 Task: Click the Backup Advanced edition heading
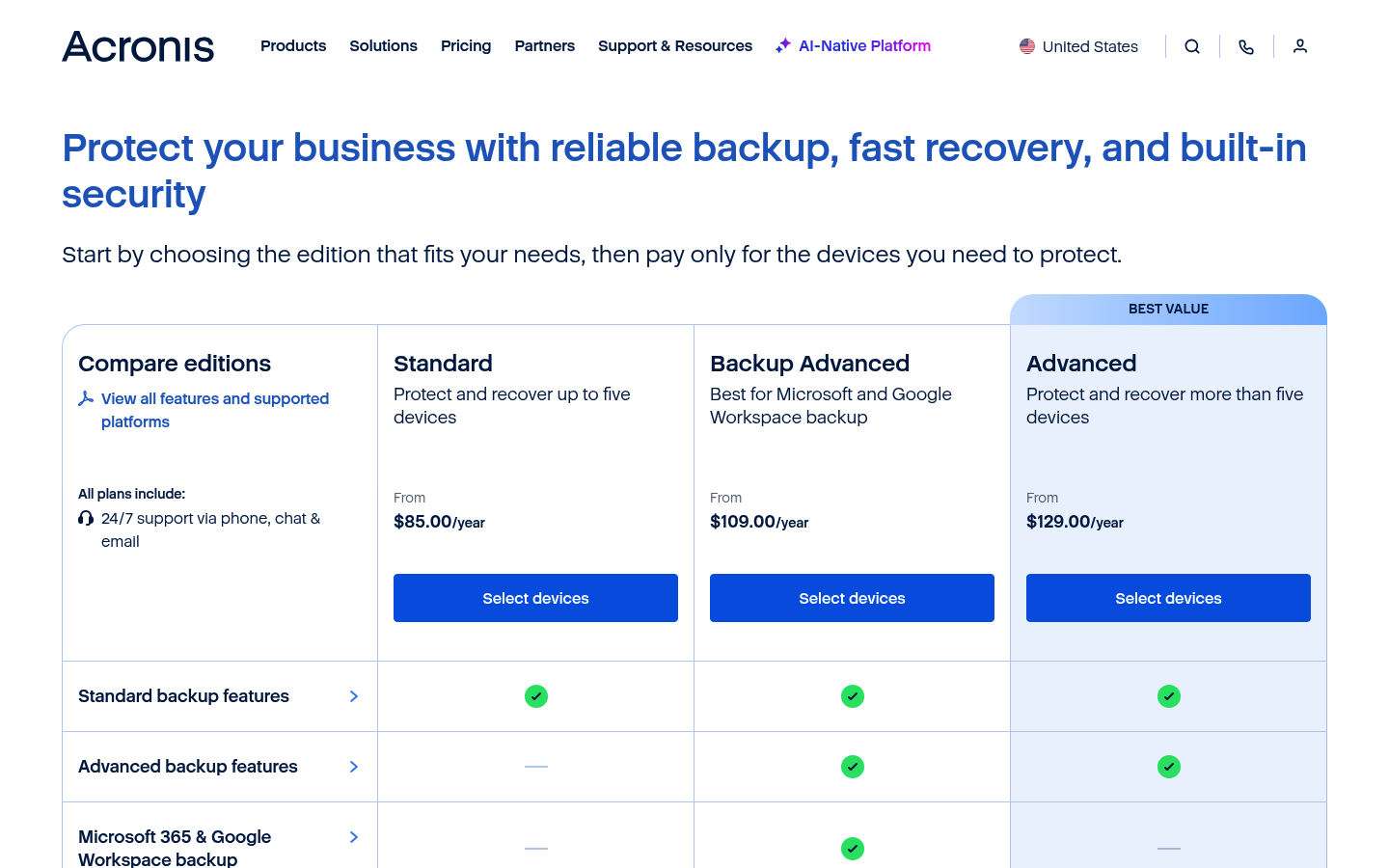click(809, 364)
